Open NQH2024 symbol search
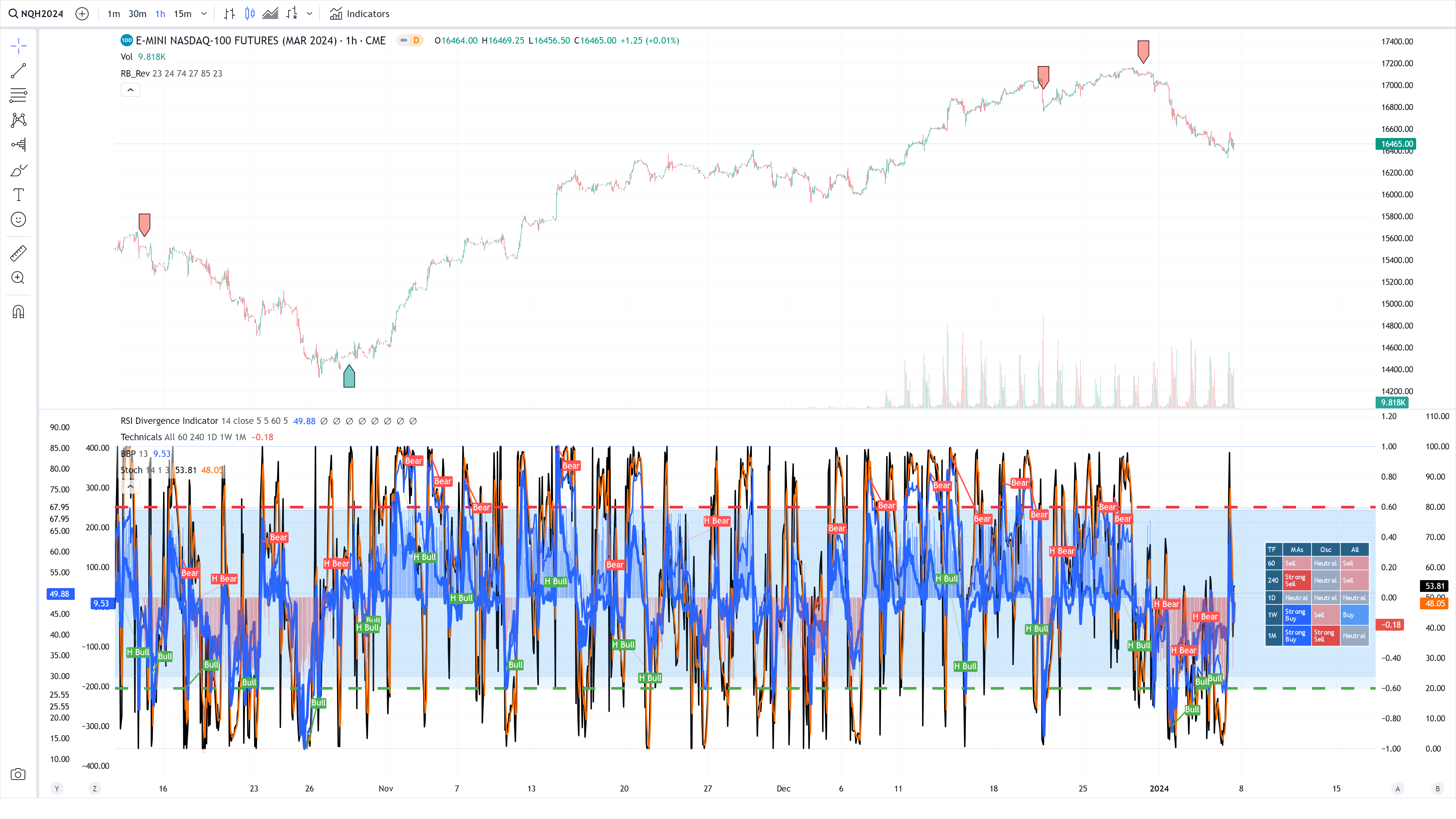The height and width of the screenshot is (819, 1456). [x=36, y=14]
